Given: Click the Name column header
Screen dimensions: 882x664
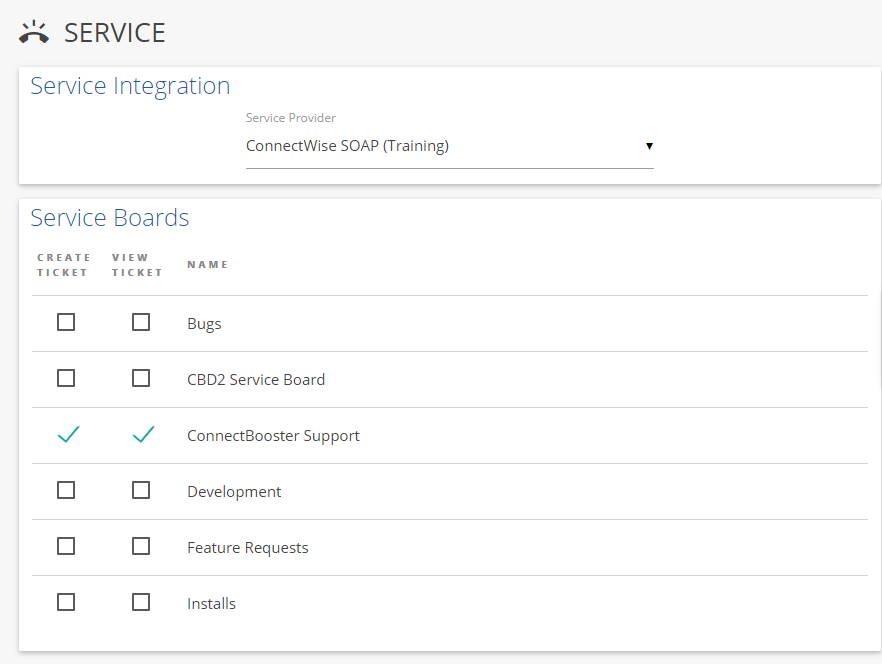Looking at the screenshot, I should (x=208, y=264).
